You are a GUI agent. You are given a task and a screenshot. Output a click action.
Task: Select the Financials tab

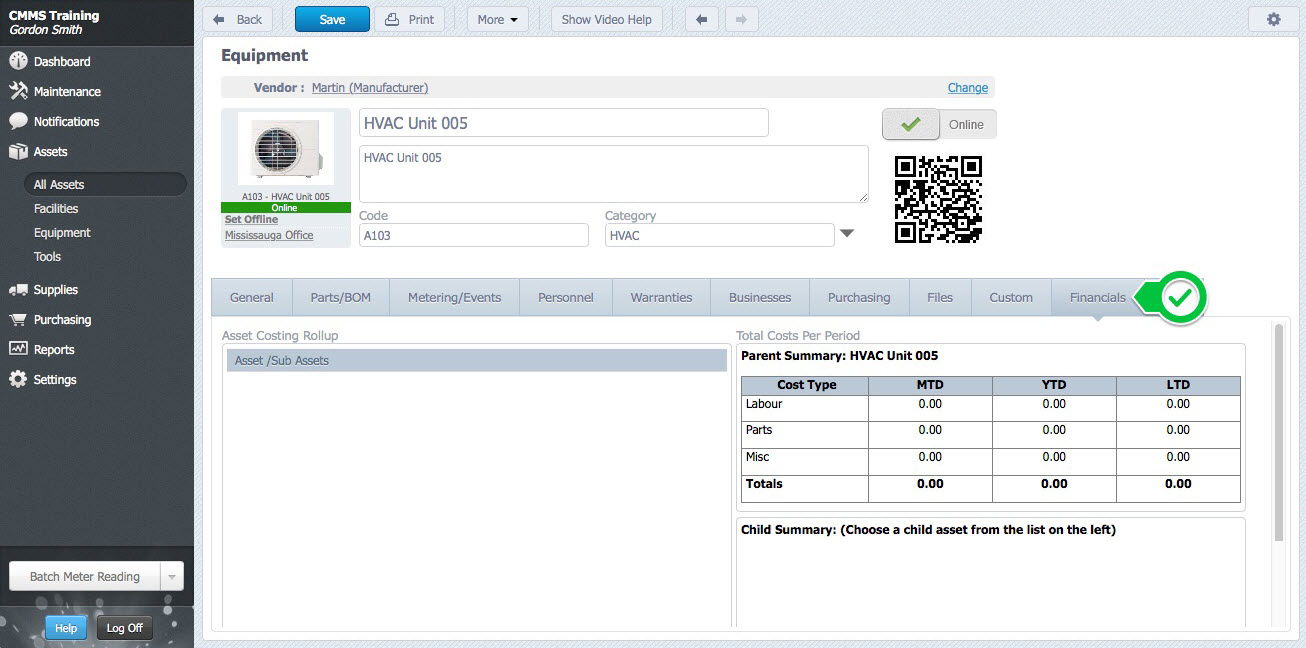1097,297
